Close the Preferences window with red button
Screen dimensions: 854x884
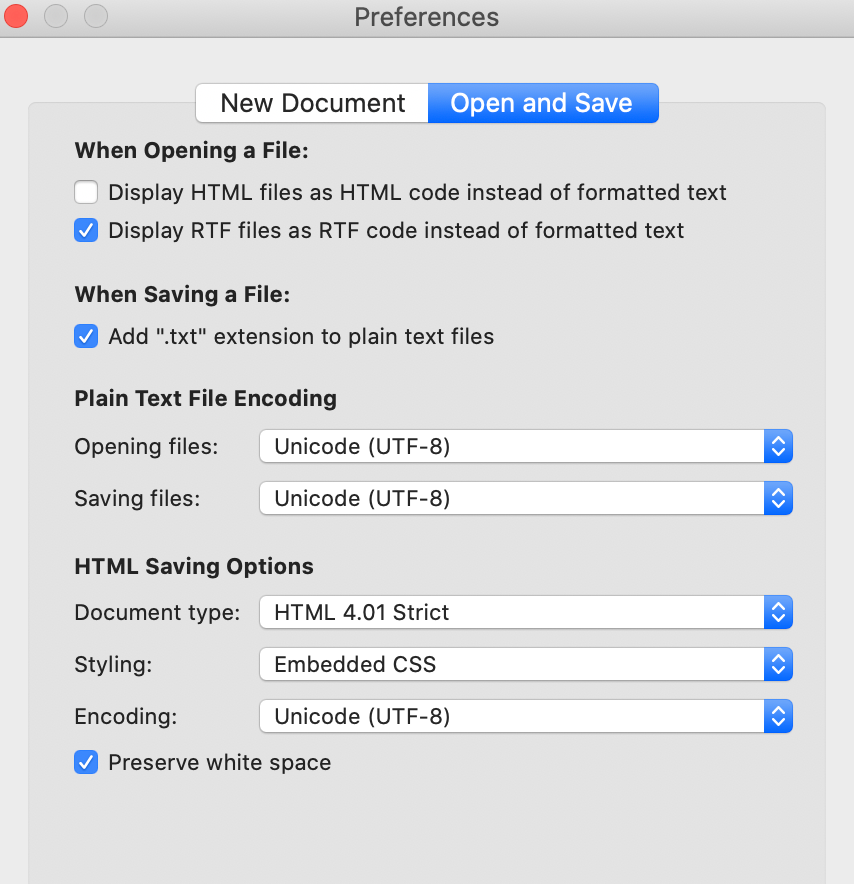(17, 17)
